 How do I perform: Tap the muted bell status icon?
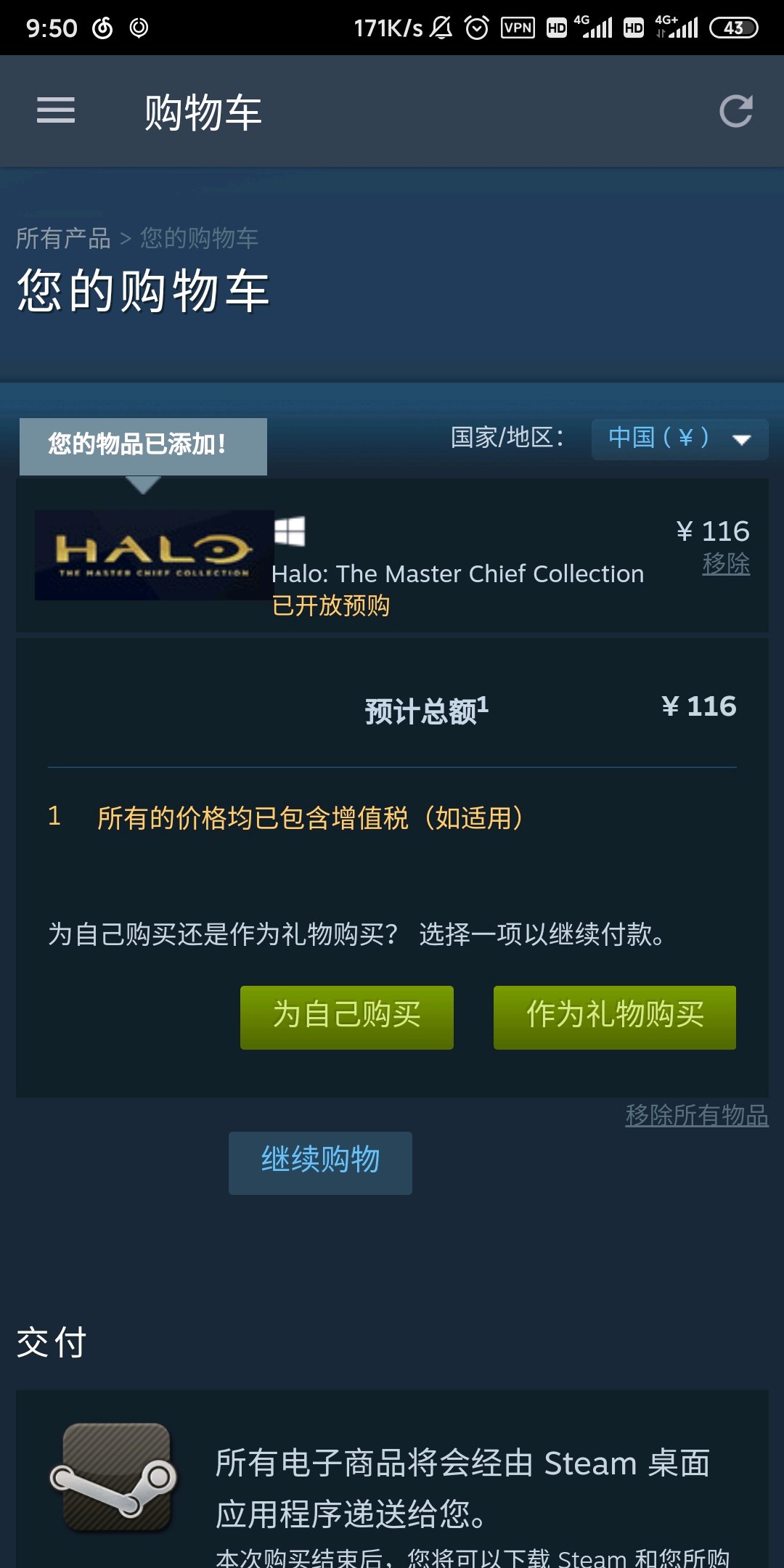click(x=441, y=28)
